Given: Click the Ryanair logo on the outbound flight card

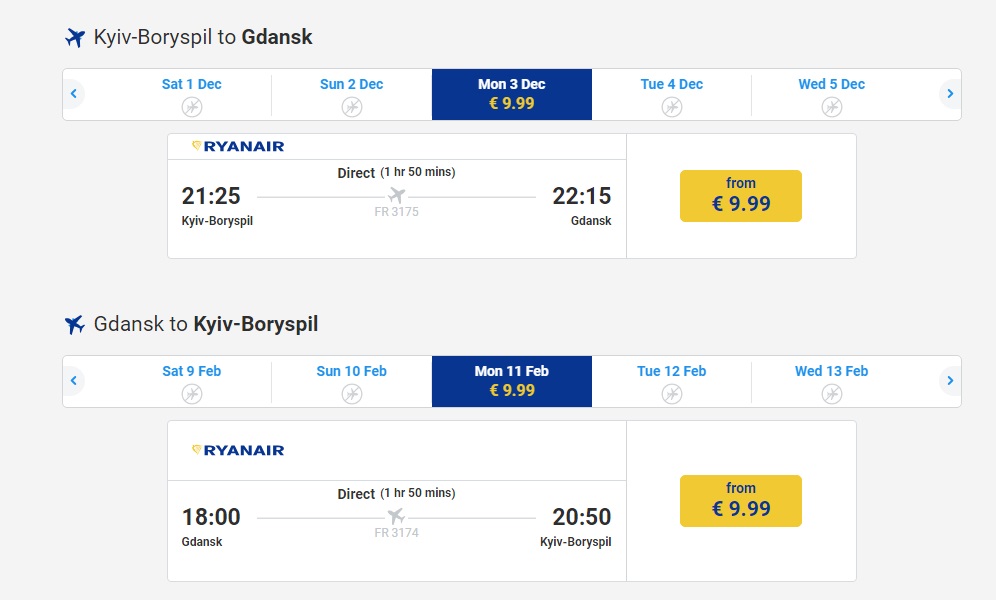Looking at the screenshot, I should (x=238, y=146).
